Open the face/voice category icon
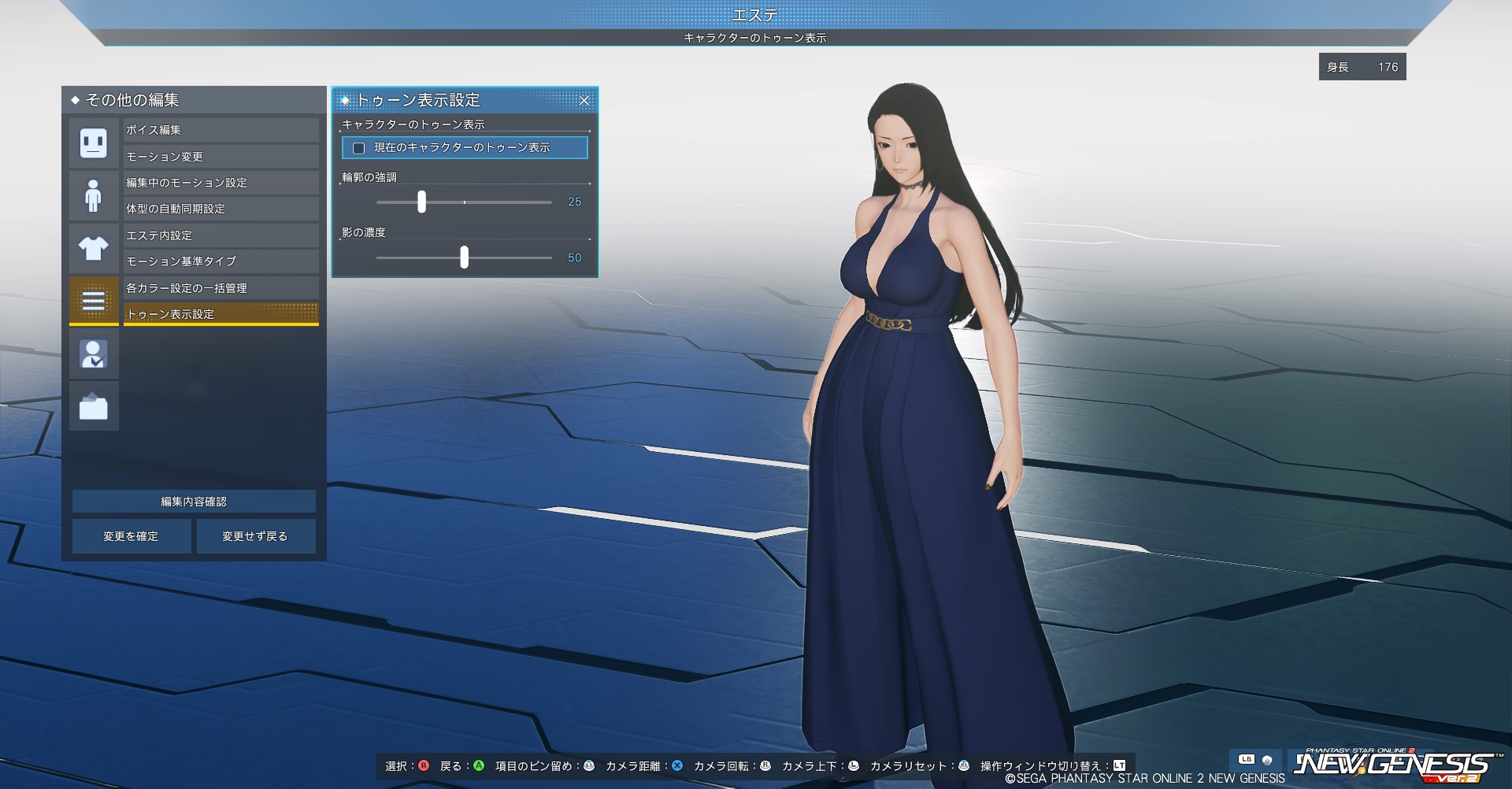1512x789 pixels. coord(94,143)
